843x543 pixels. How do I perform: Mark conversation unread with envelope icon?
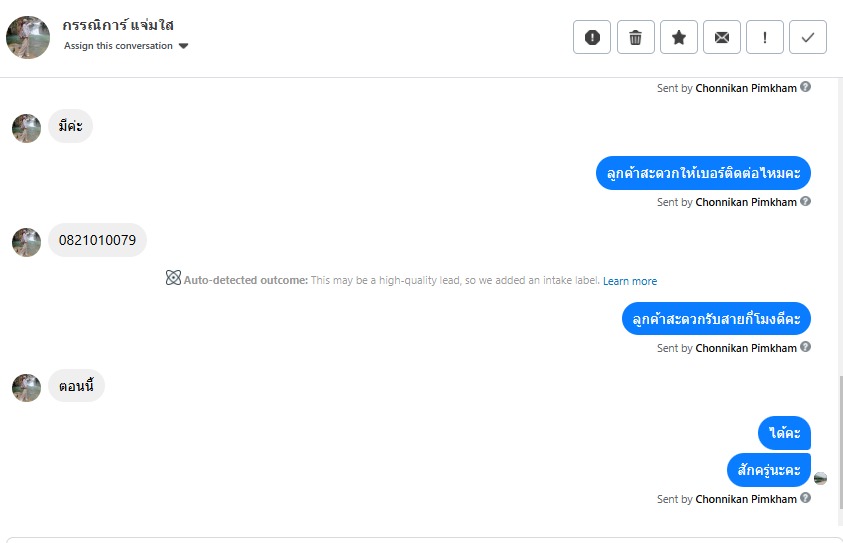tap(722, 37)
